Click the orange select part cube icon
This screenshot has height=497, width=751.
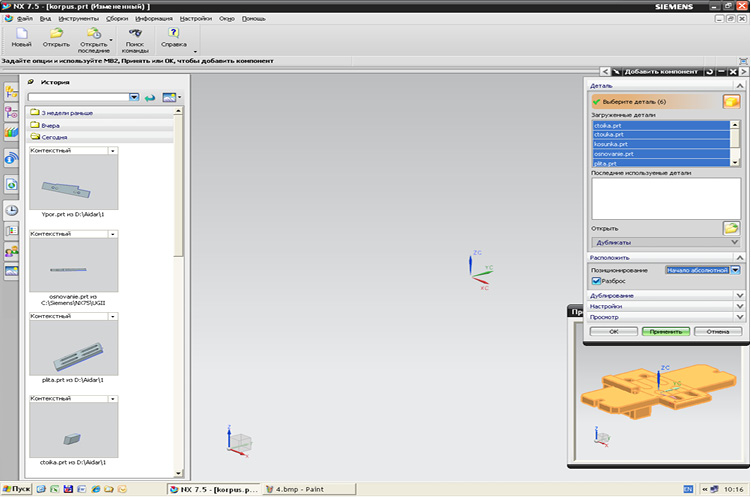click(x=731, y=102)
